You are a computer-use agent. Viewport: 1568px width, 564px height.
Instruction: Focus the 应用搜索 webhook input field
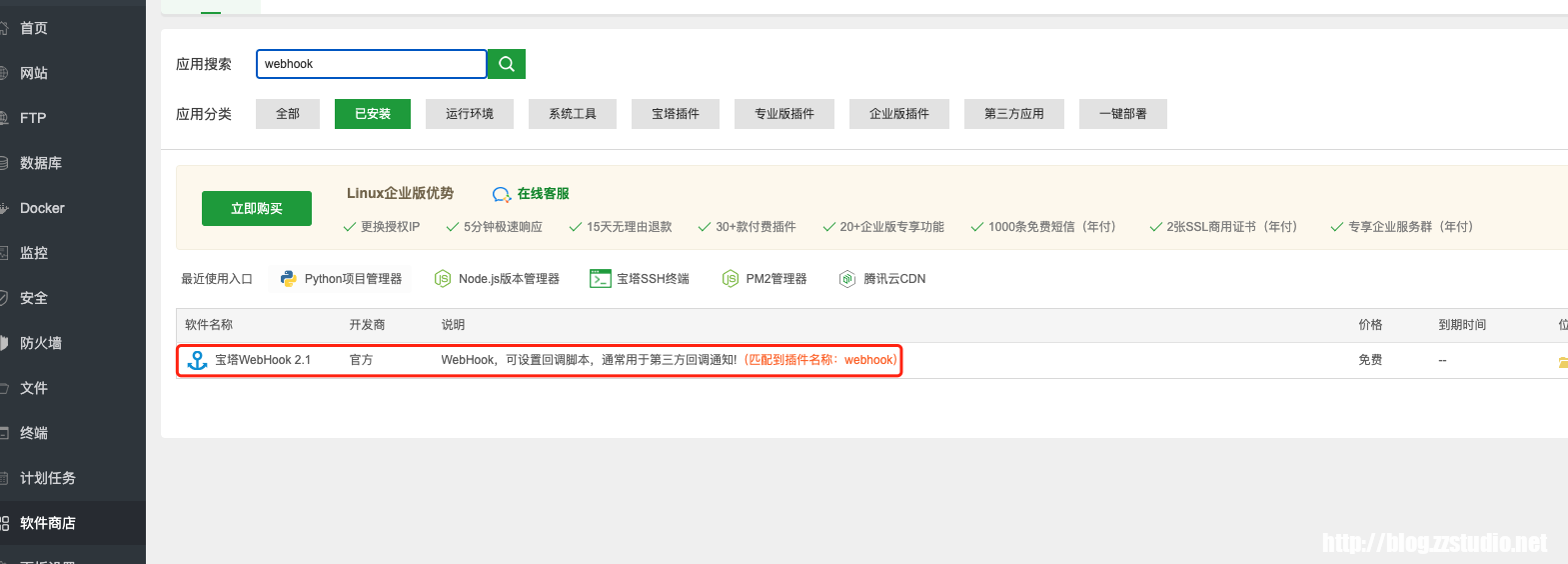point(372,64)
